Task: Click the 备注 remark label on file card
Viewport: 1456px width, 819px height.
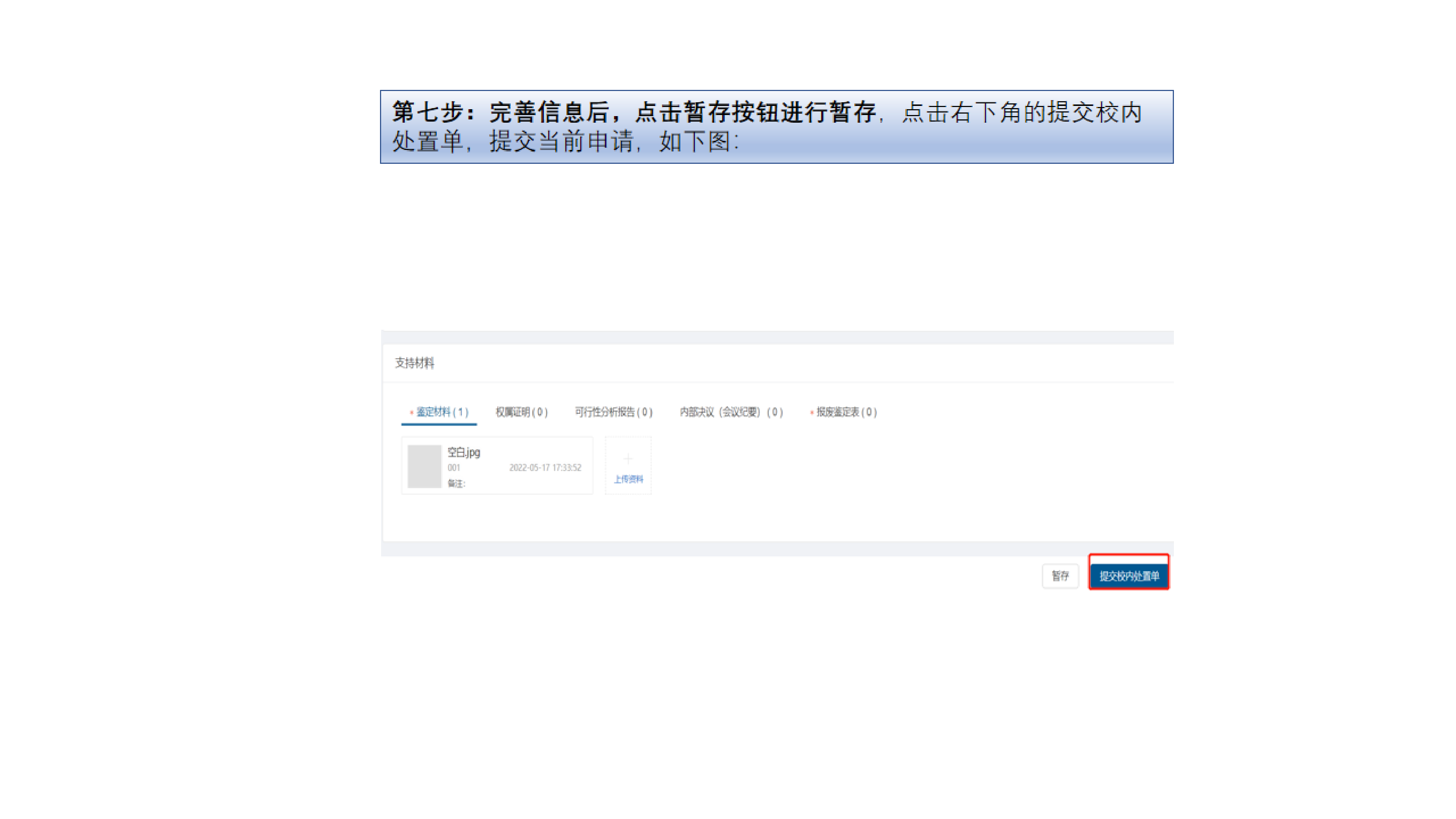Action: click(x=456, y=484)
